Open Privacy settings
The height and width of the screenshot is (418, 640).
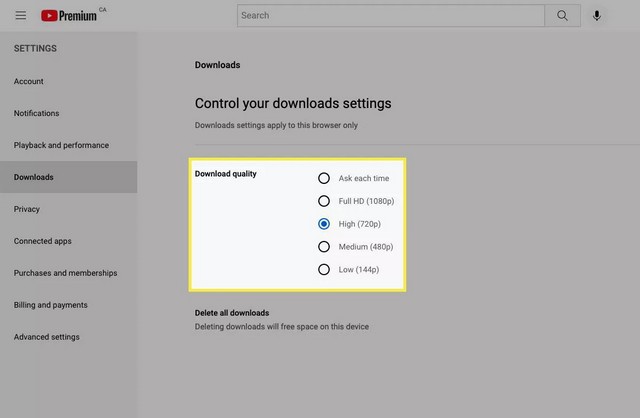pyautogui.click(x=69, y=209)
